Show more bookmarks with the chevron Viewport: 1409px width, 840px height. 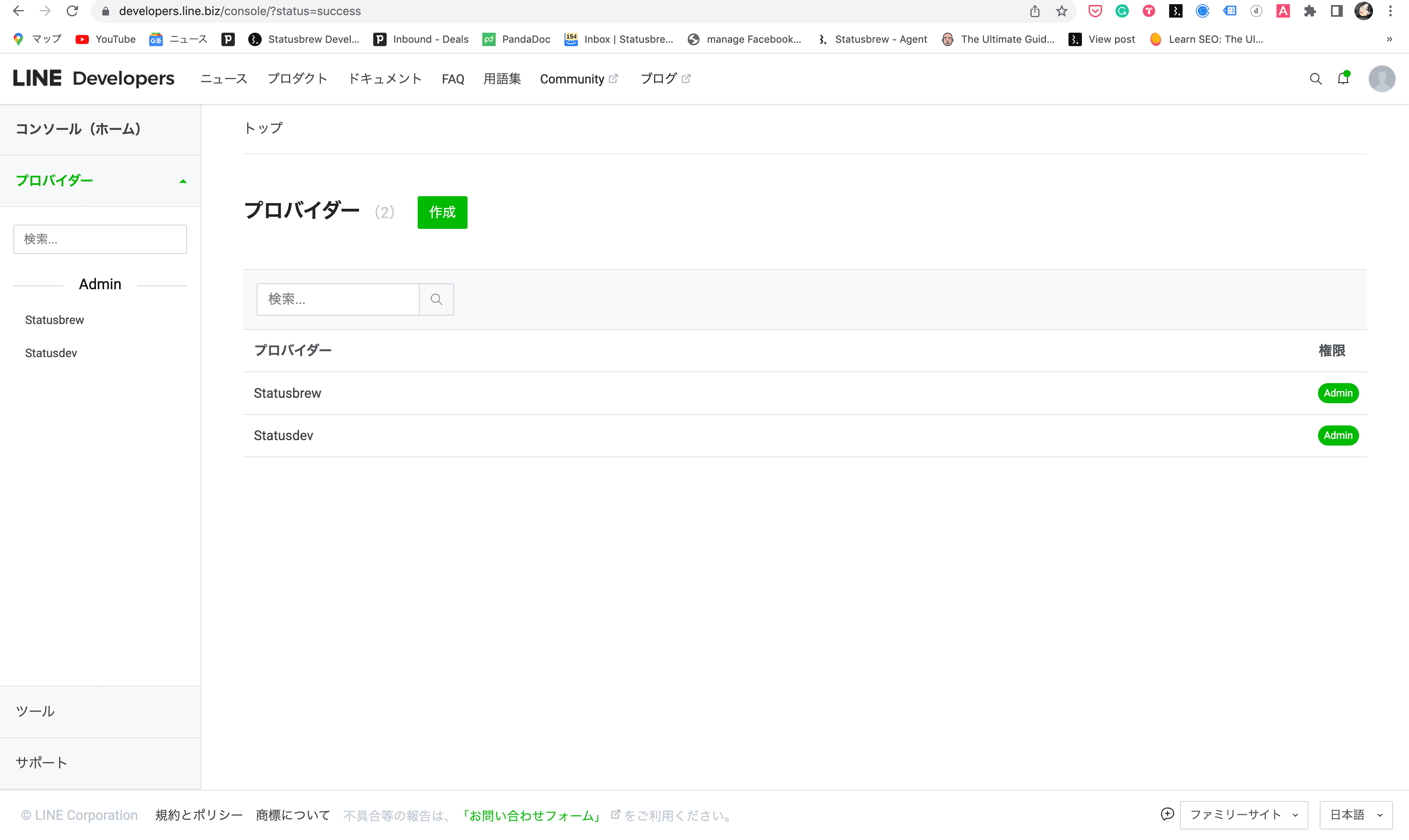pos(1389,39)
